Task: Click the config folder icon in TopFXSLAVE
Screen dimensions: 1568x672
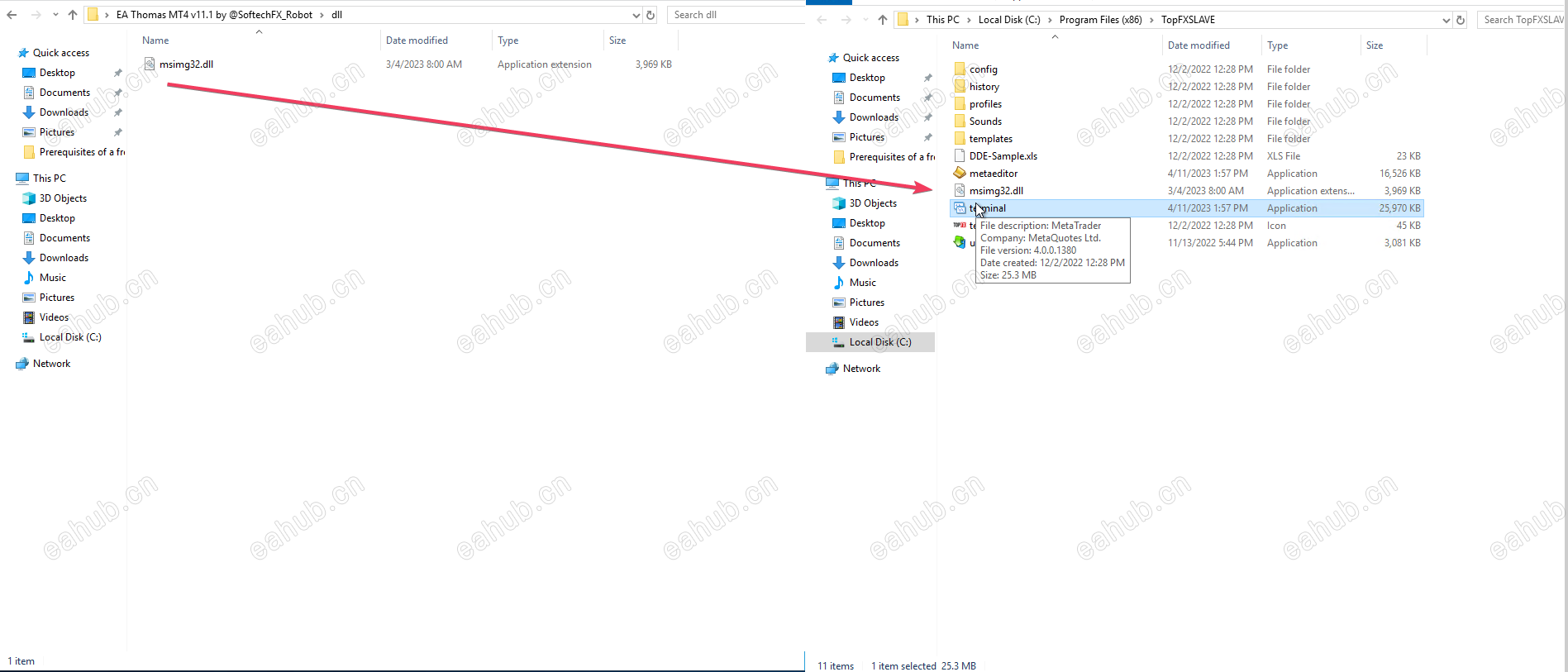Action: (960, 69)
